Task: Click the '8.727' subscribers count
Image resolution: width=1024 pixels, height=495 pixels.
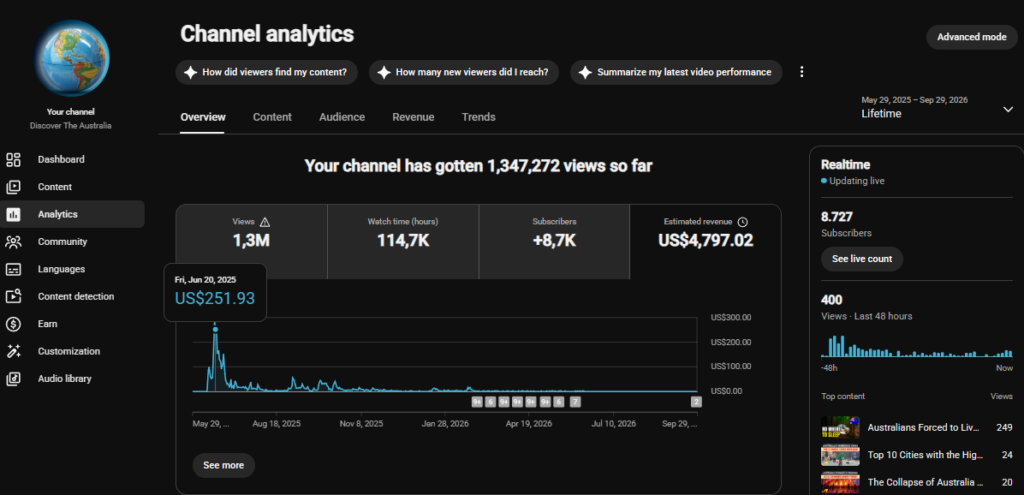Action: click(837, 217)
